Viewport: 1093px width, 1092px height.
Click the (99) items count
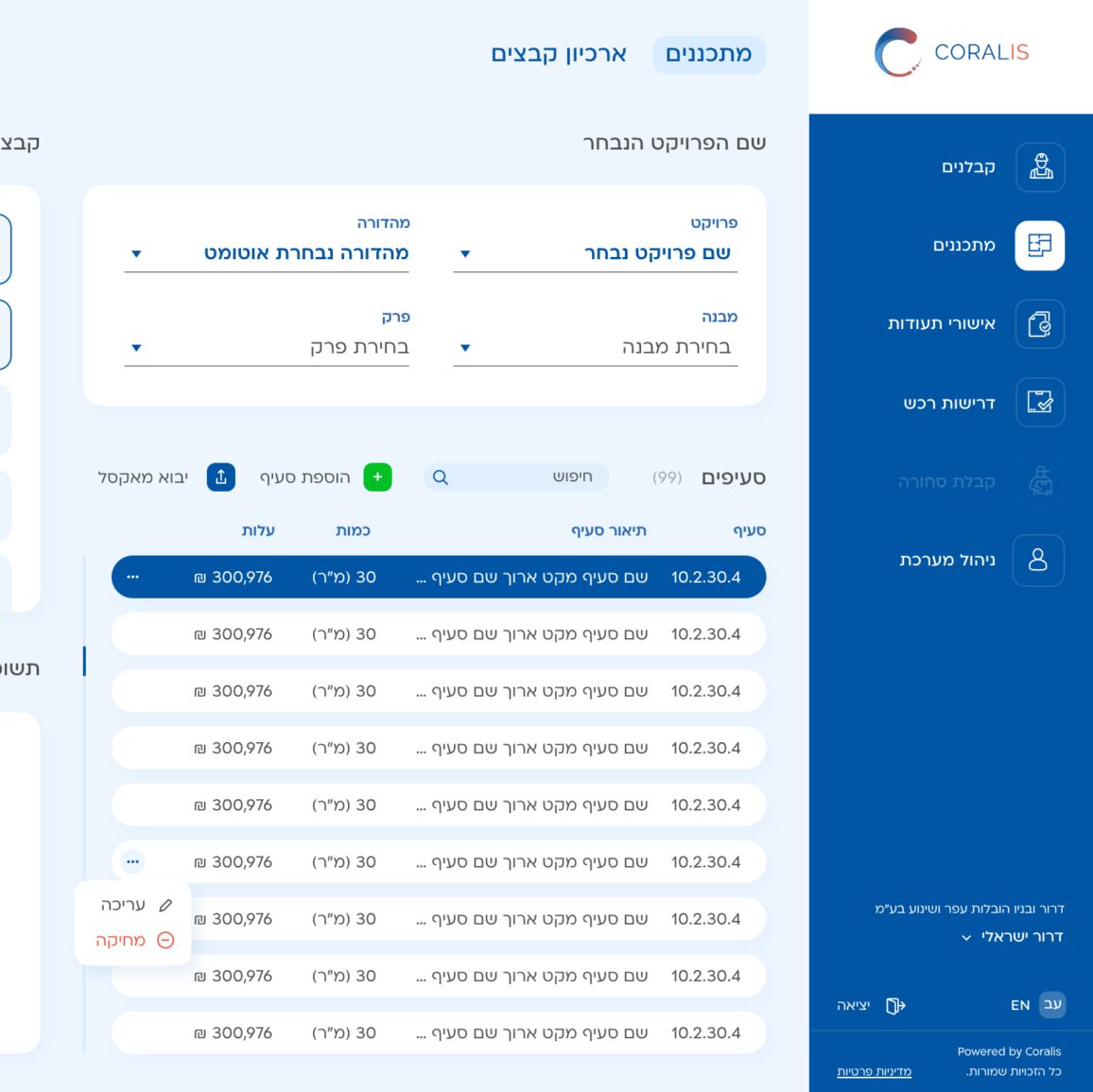668,477
